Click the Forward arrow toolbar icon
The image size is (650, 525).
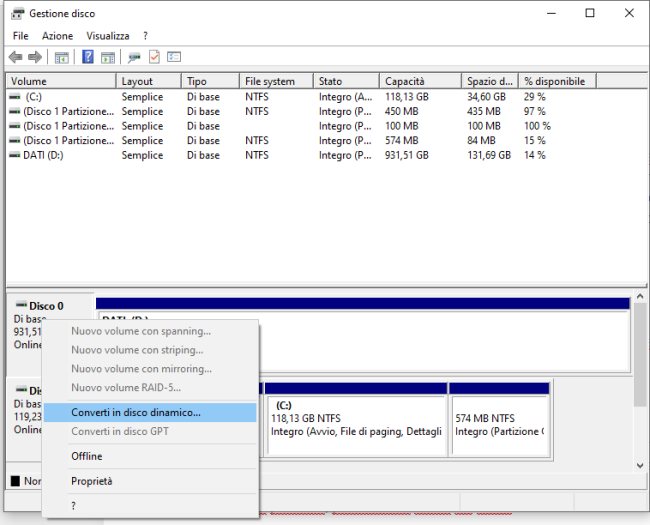[35, 57]
